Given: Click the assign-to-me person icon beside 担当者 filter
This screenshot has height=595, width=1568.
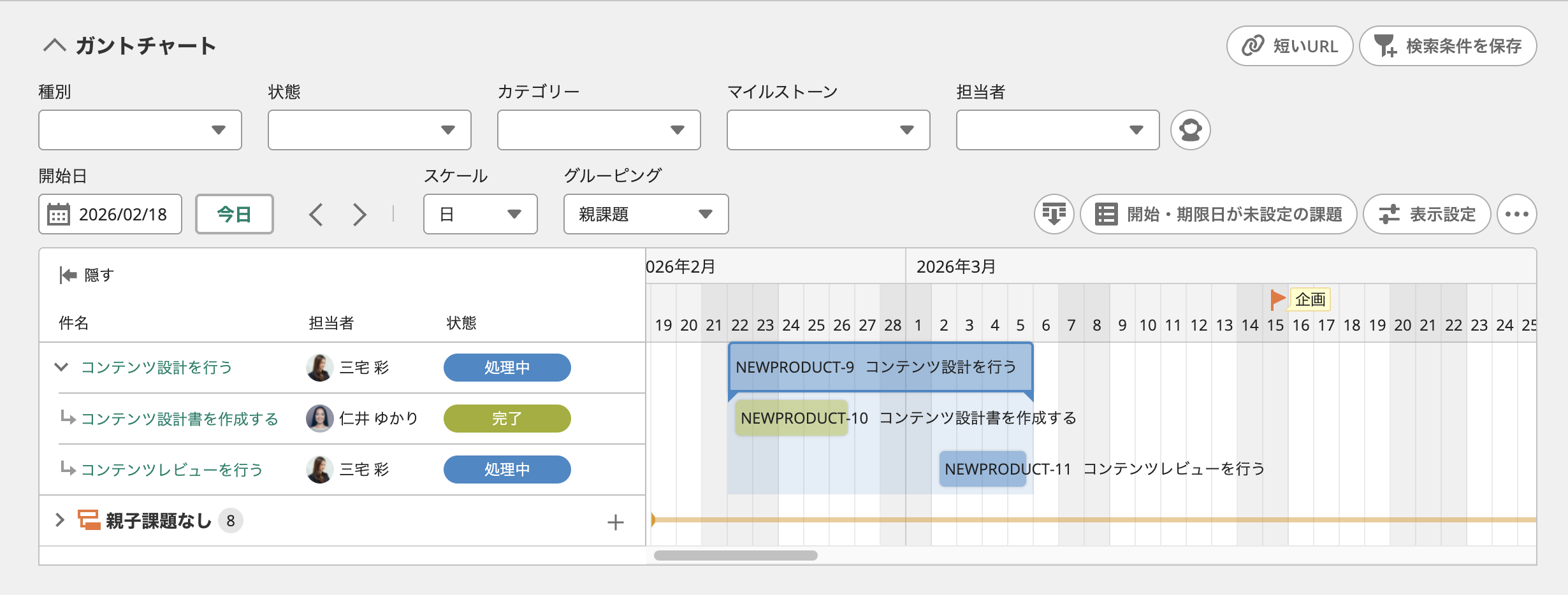Looking at the screenshot, I should [1190, 130].
